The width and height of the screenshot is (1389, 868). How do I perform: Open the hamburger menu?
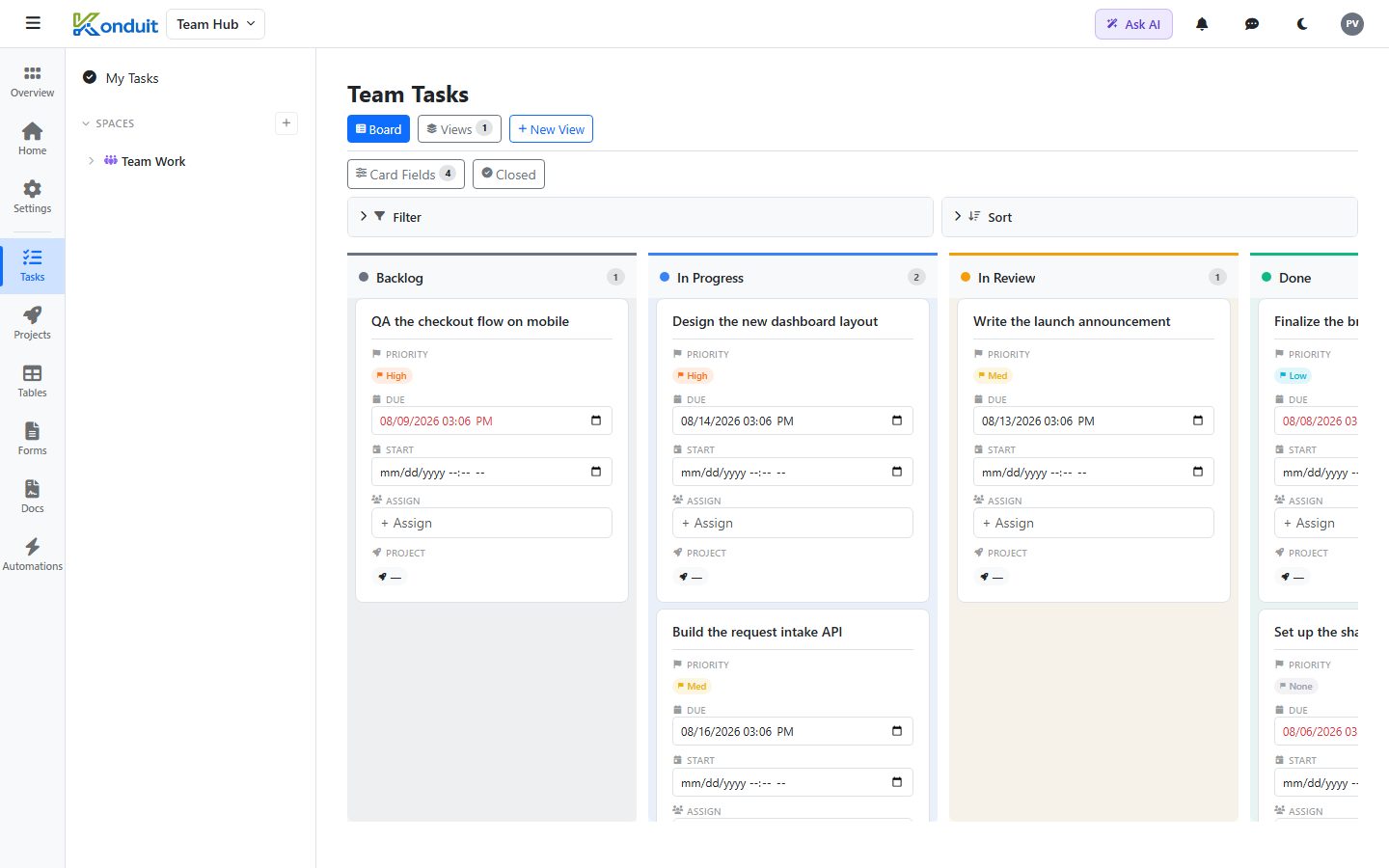coord(33,23)
